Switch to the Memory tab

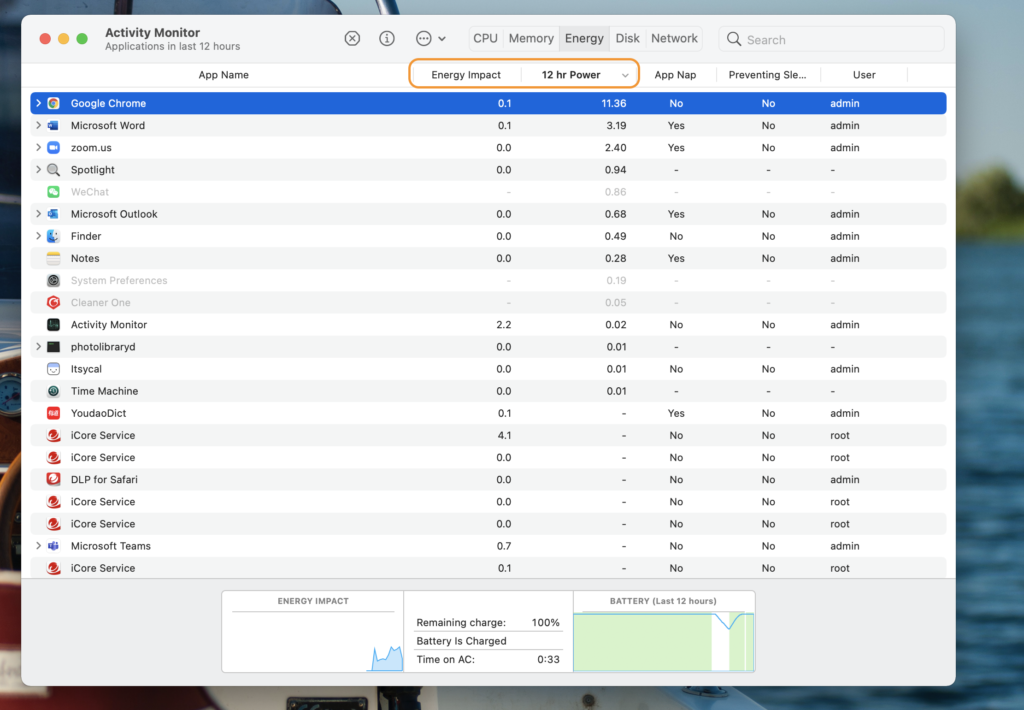[531, 39]
